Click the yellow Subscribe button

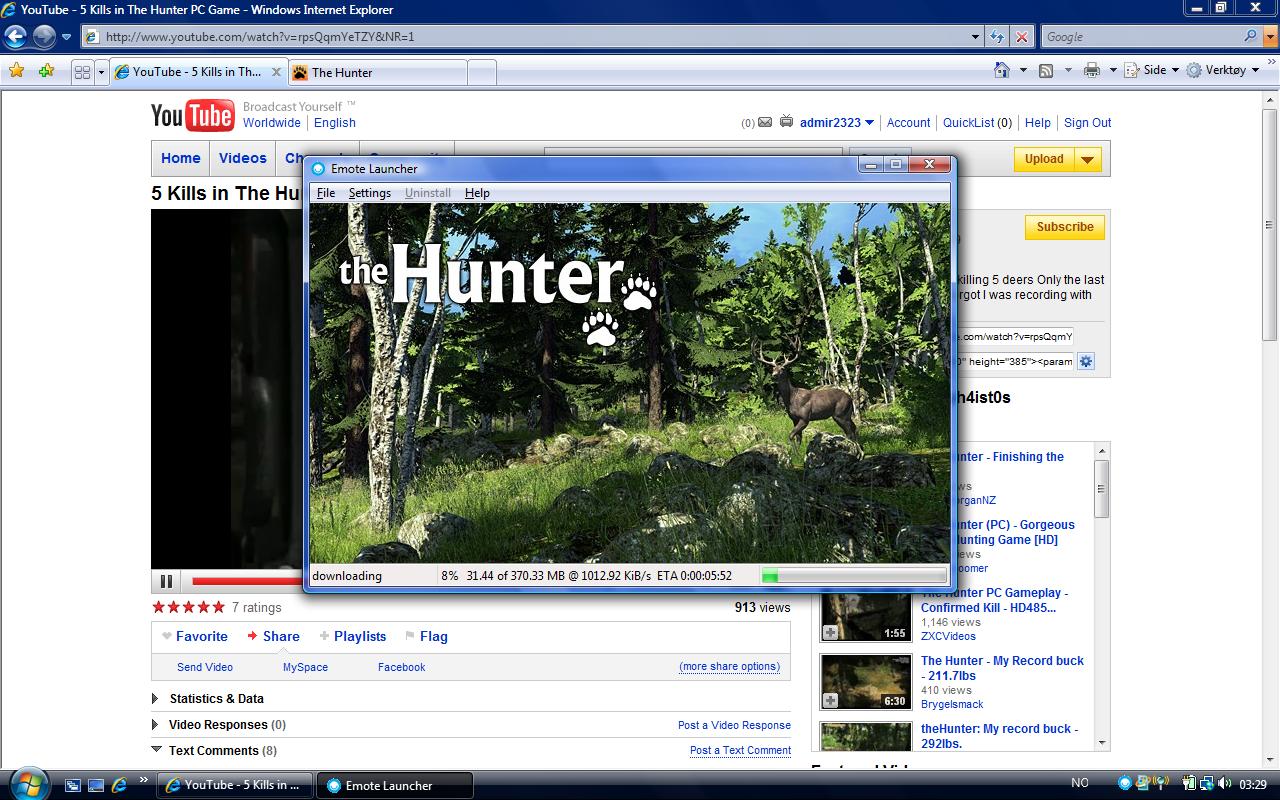point(1065,227)
